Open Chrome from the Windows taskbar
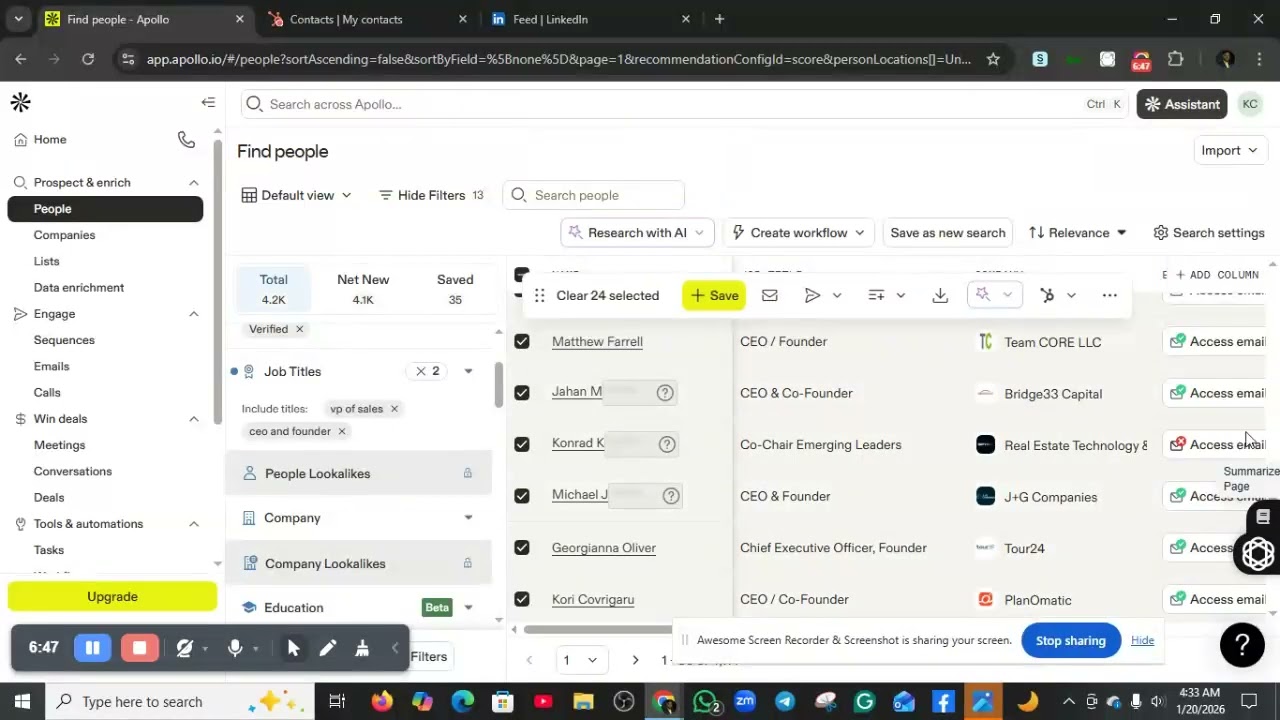Image resolution: width=1280 pixels, height=720 pixels. click(664, 702)
